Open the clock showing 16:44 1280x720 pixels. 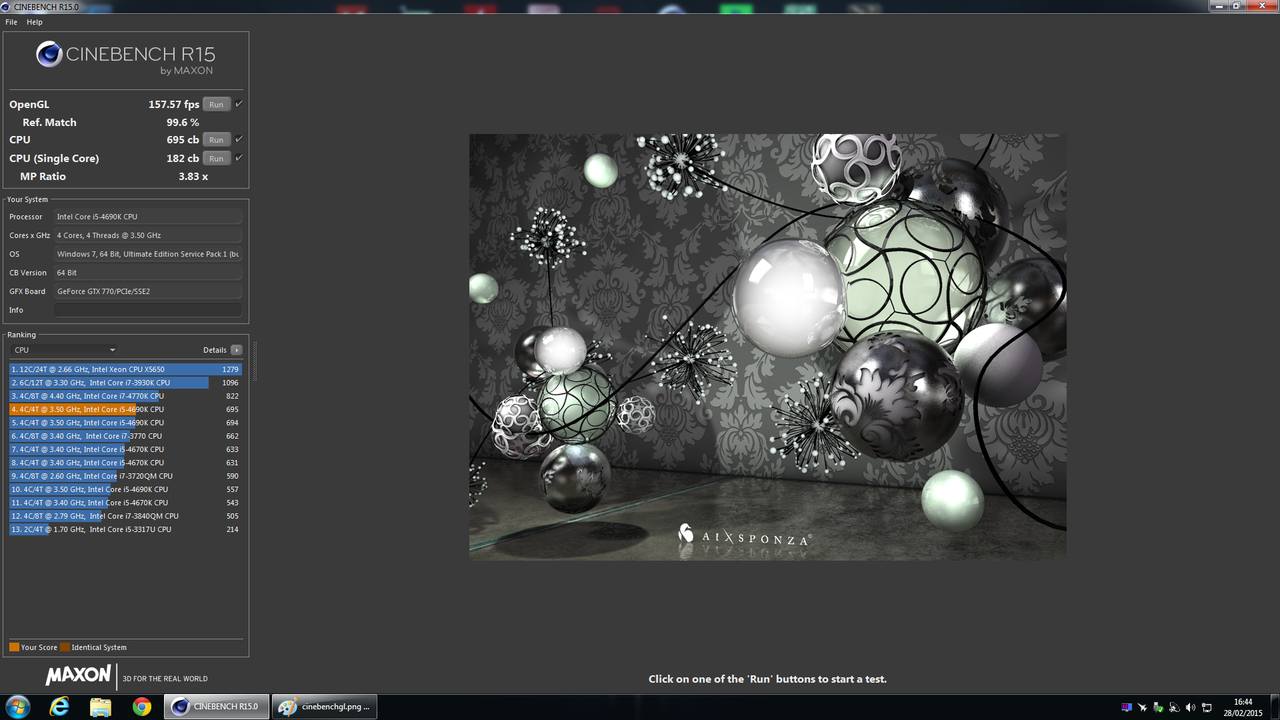[x=1243, y=707]
